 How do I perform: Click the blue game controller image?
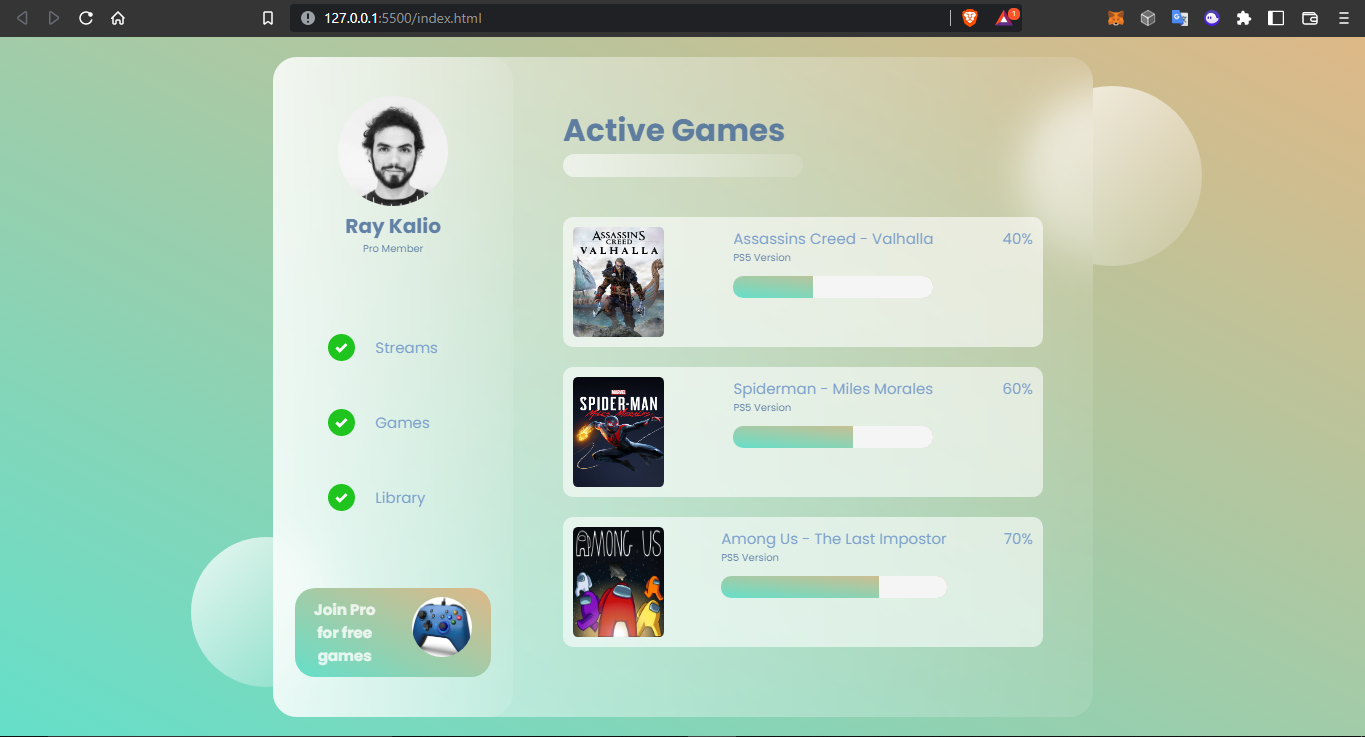(442, 627)
